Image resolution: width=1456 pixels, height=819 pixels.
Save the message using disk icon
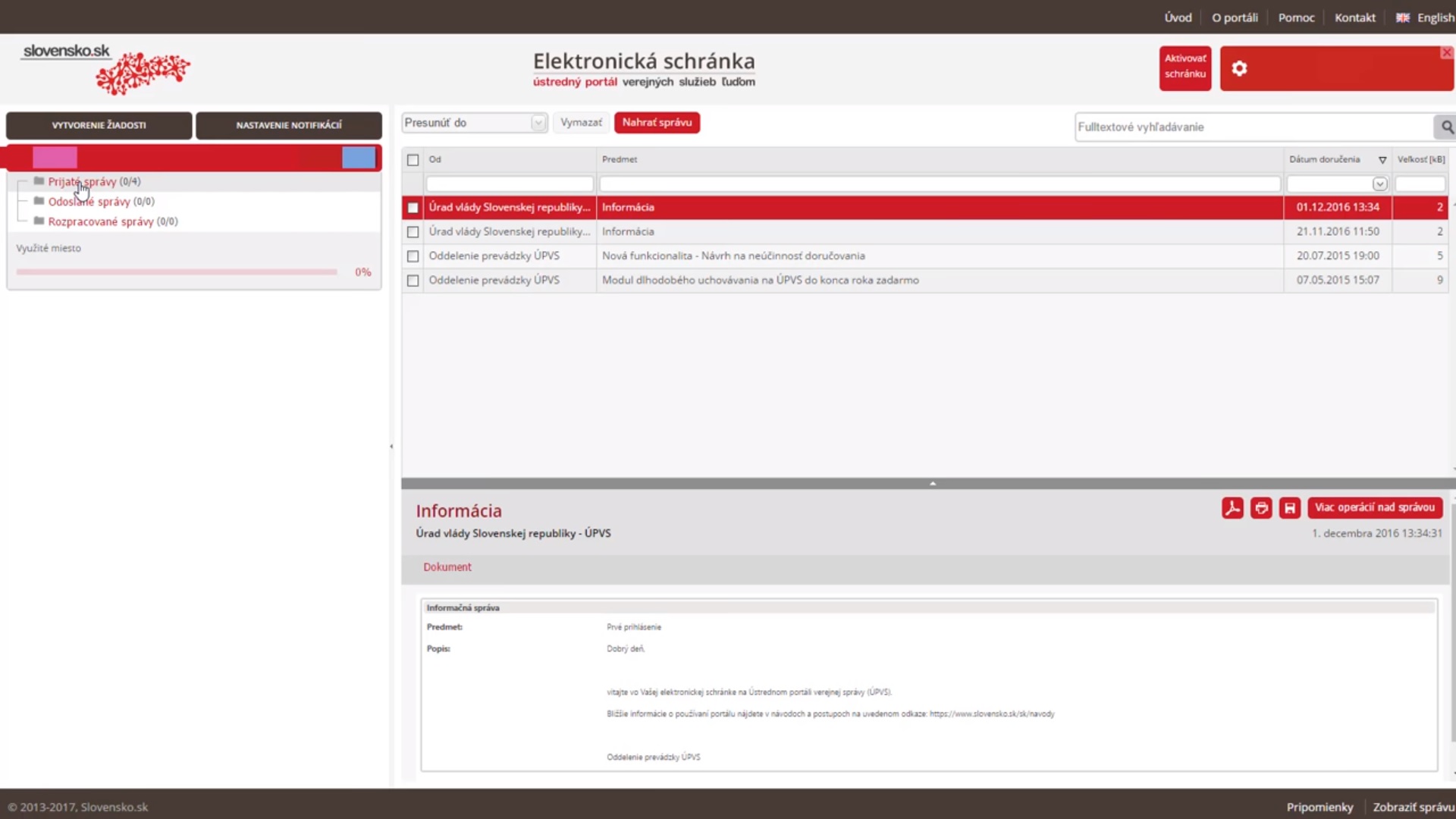1290,508
